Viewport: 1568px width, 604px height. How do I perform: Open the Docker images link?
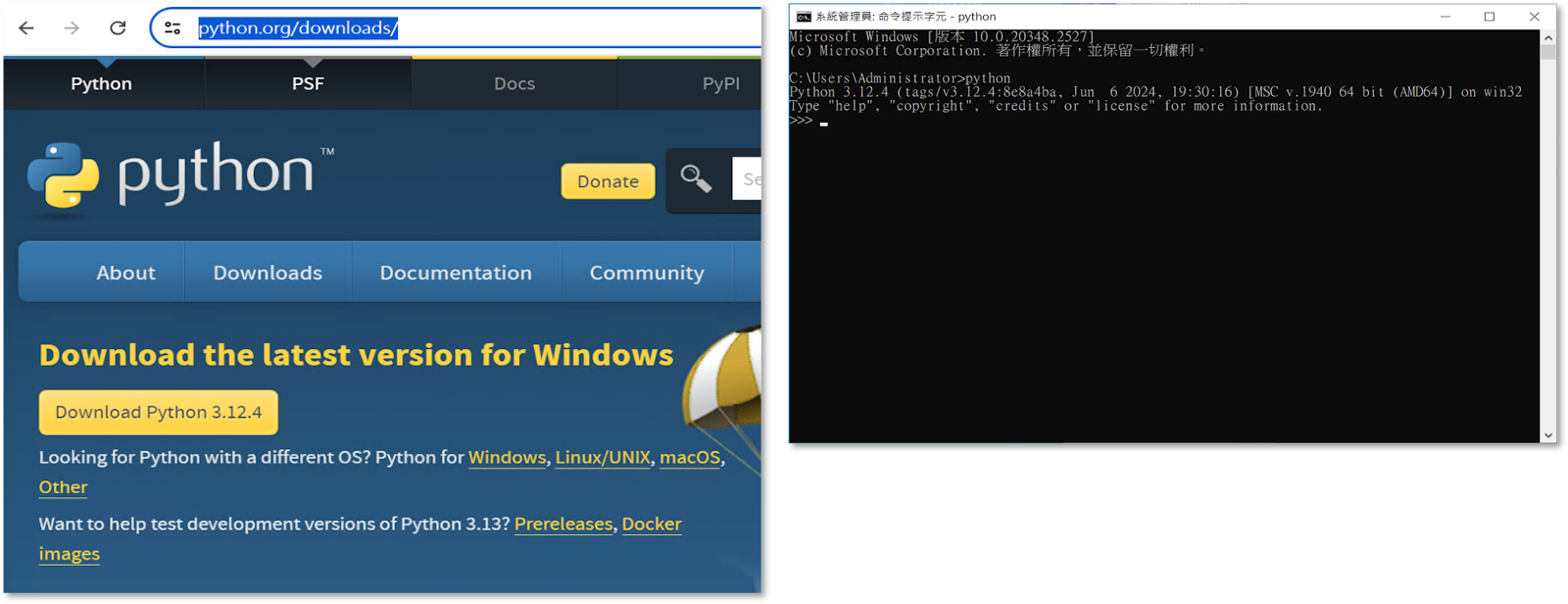click(x=652, y=524)
